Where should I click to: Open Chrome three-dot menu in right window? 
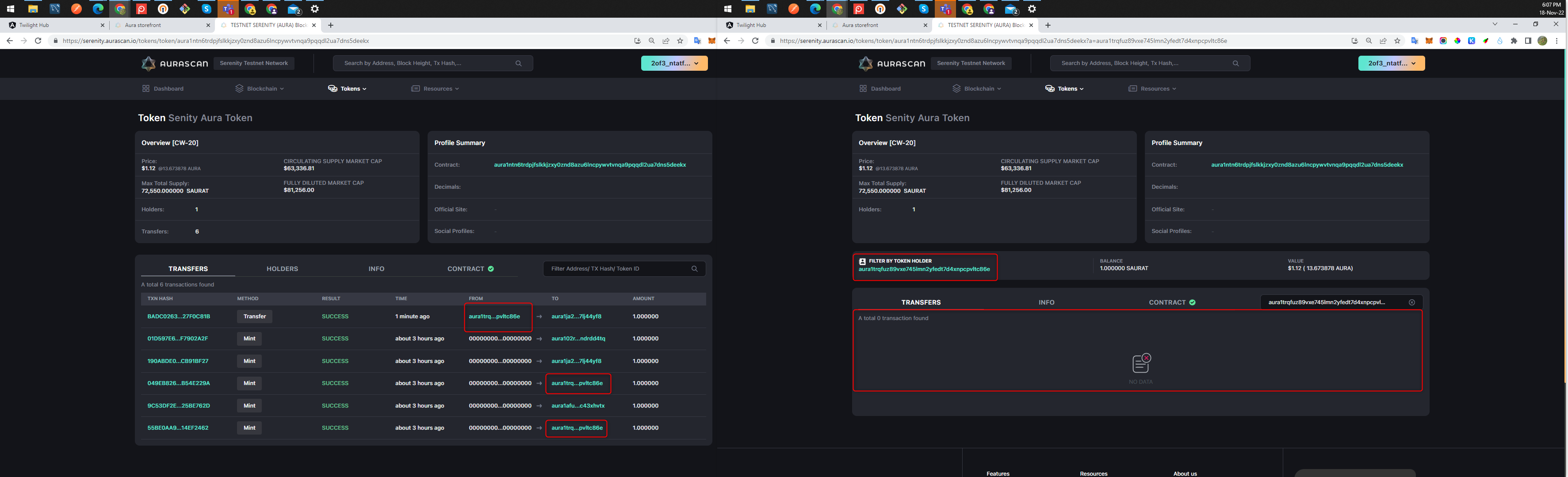coord(1557,41)
